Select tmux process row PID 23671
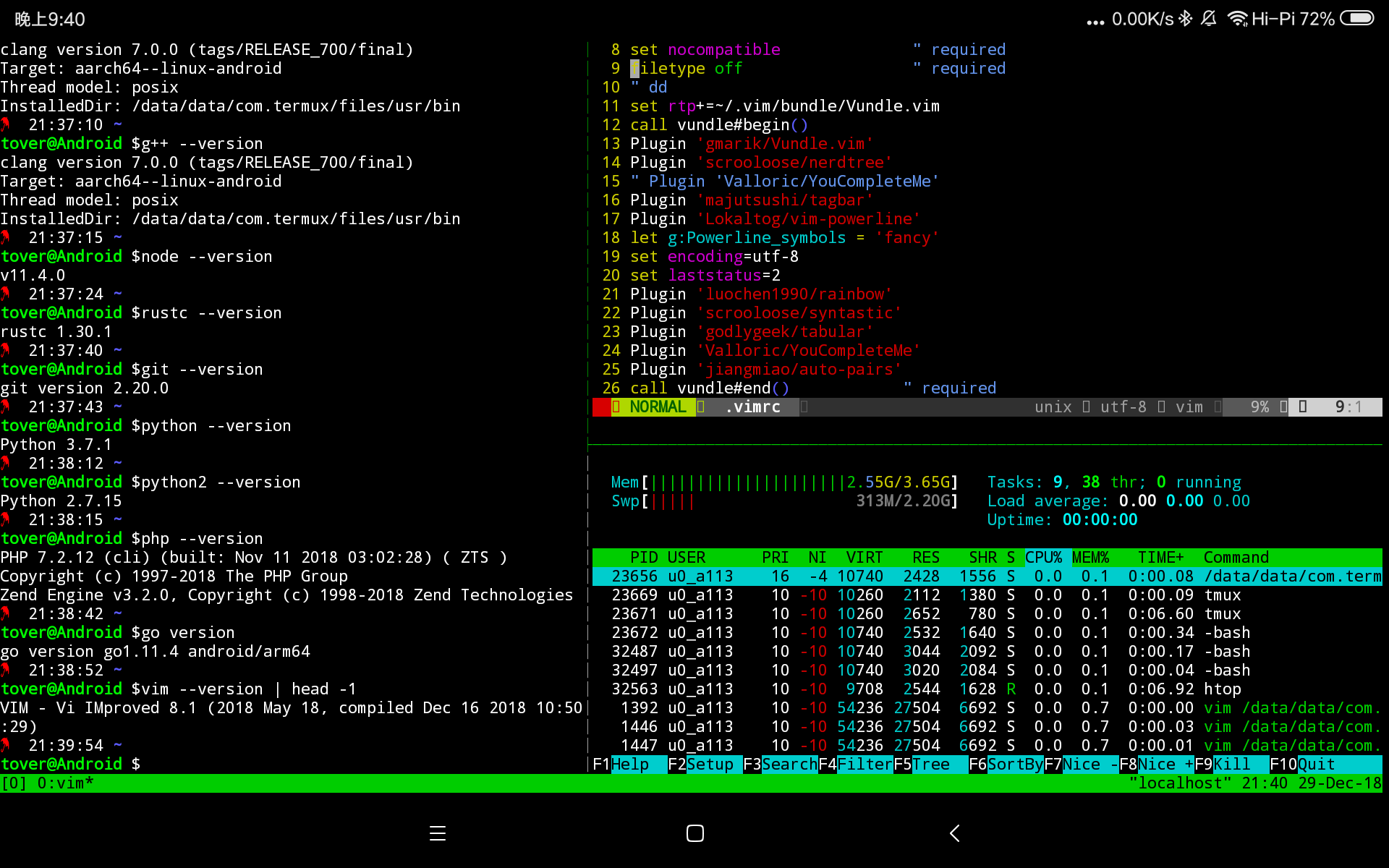 (x=987, y=613)
